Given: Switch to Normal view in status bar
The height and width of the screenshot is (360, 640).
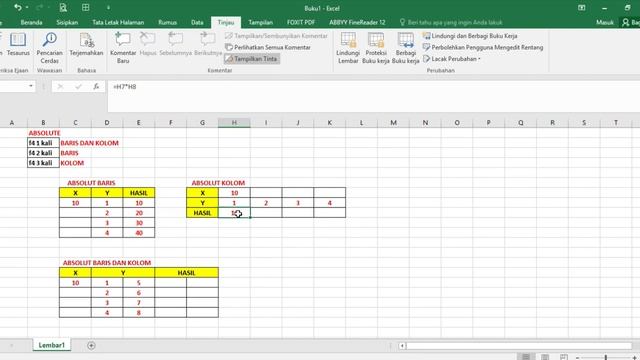Looking at the screenshot, I should 526,357.
